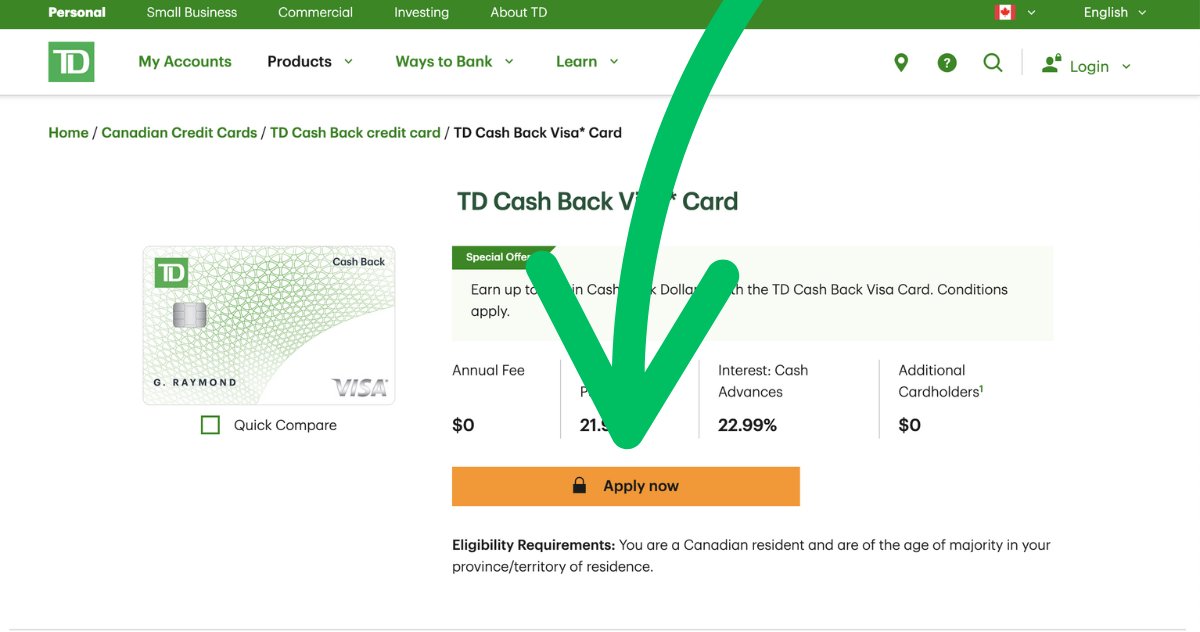The image size is (1200, 632).
Task: Open the My Accounts link
Action: 185,62
